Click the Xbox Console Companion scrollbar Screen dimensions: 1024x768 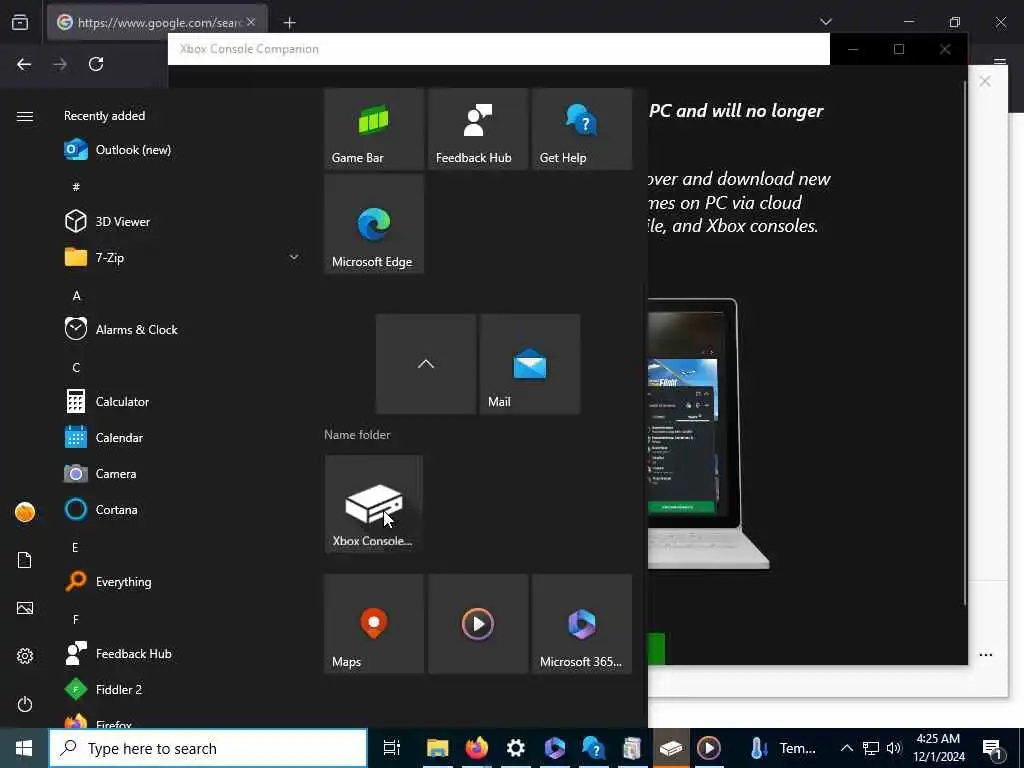tap(965, 343)
